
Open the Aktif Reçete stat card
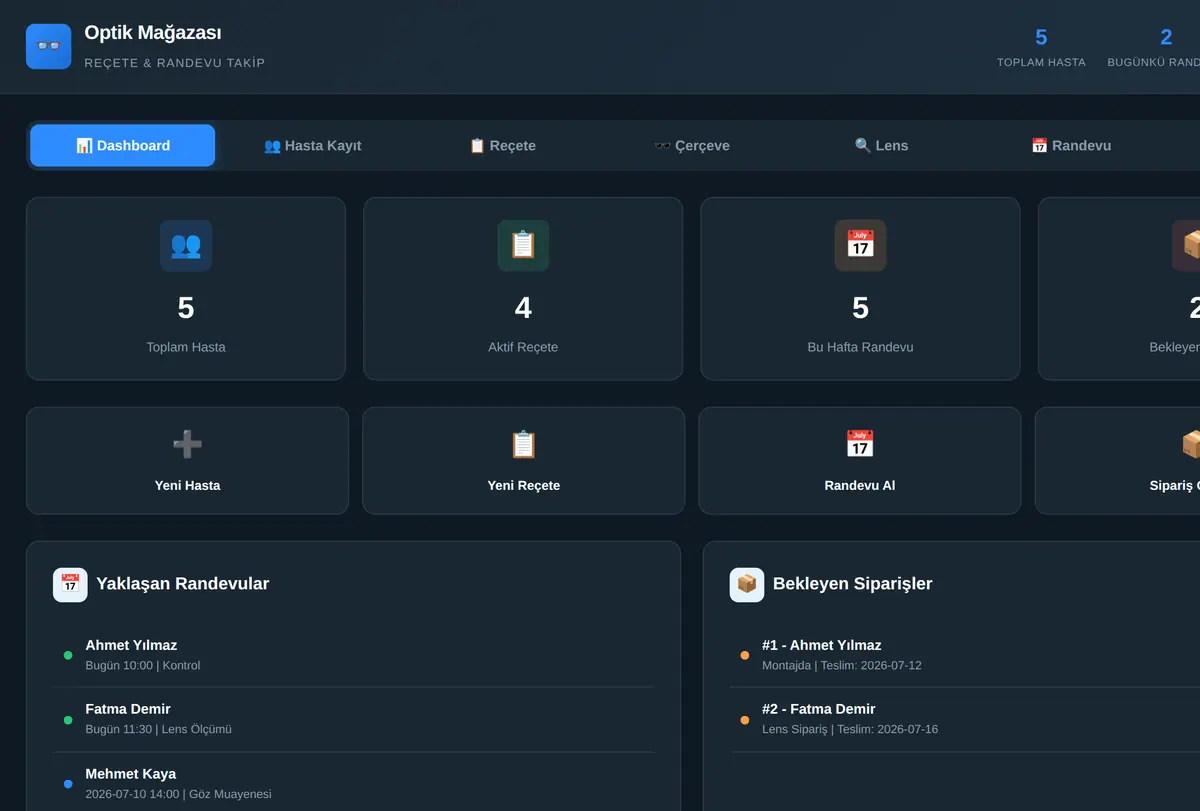(523, 288)
